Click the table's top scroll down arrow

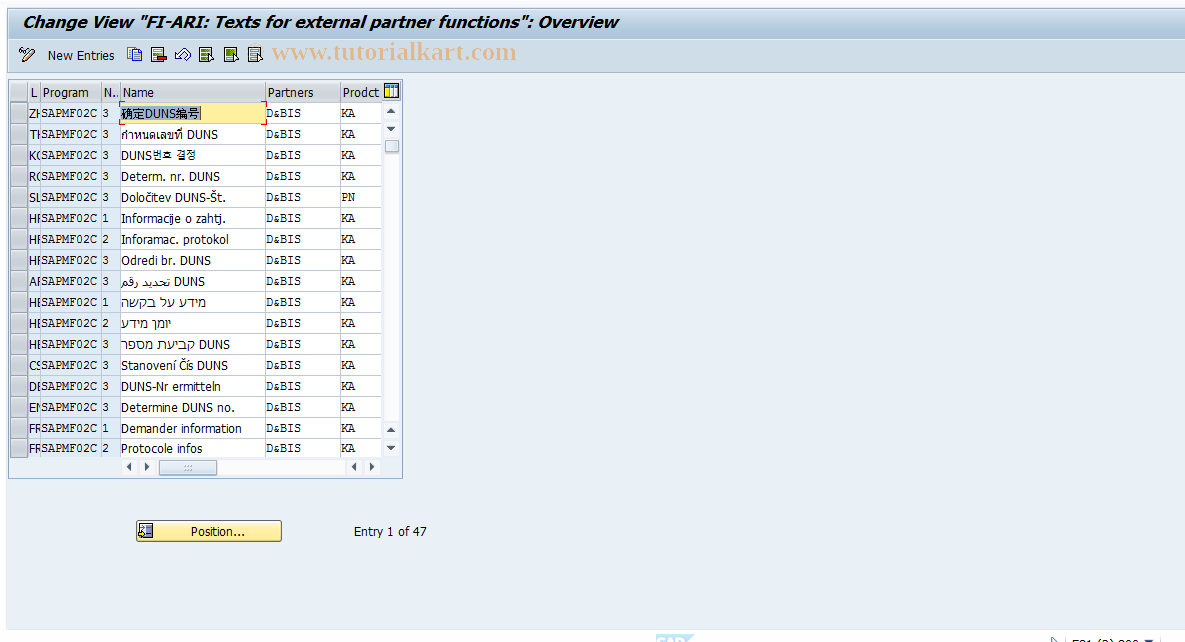point(391,129)
